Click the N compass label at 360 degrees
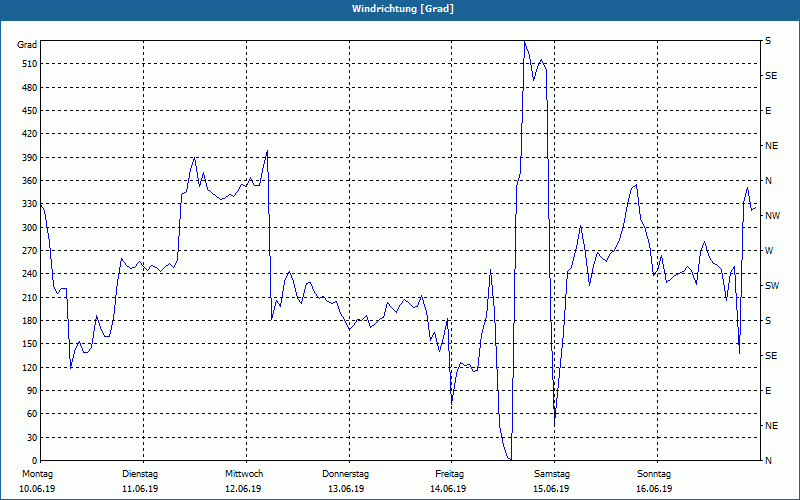Viewport: 800px width, 500px height. [768, 181]
